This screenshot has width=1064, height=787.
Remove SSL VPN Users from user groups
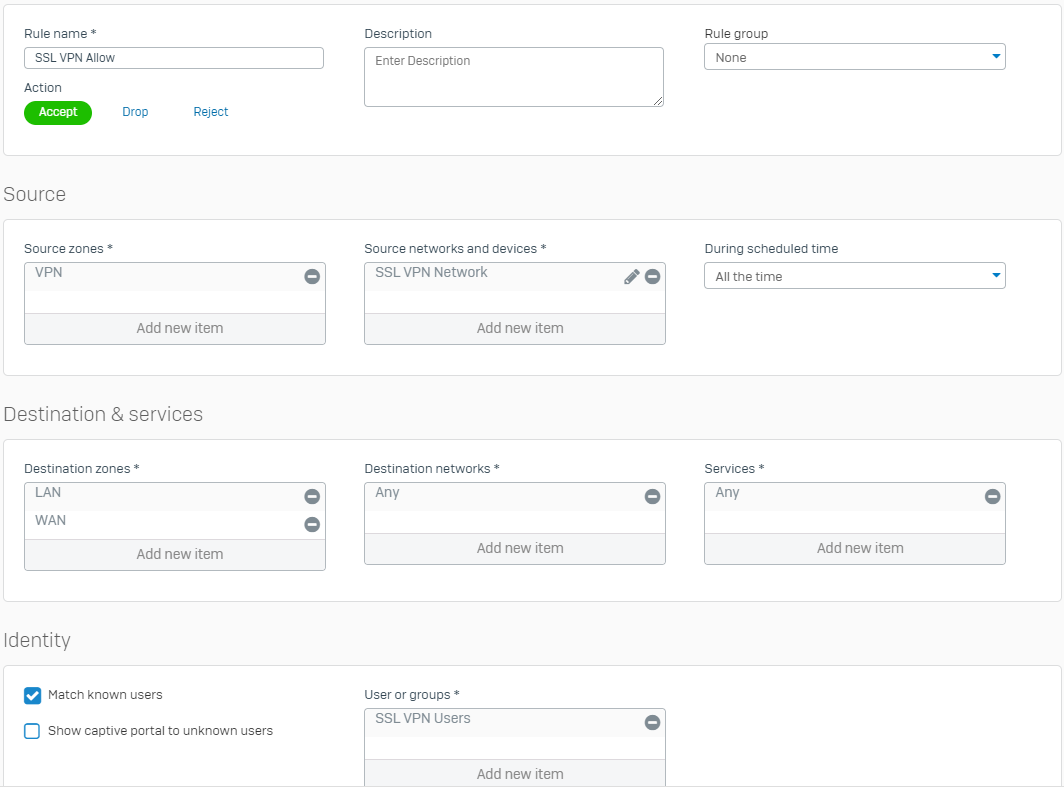[x=652, y=722]
